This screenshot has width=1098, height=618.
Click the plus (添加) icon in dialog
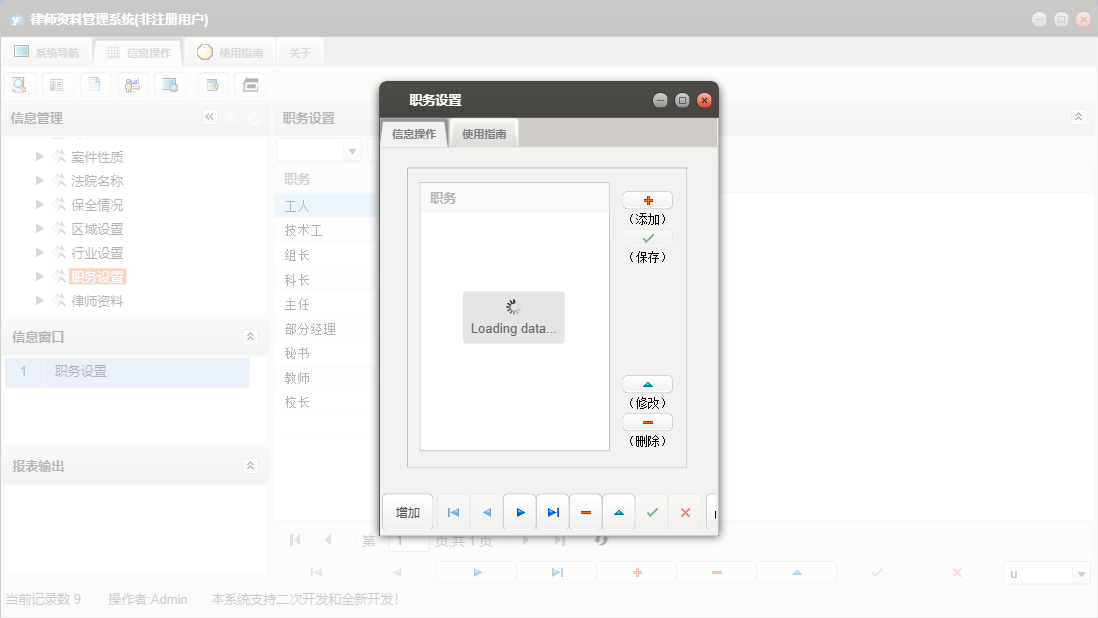647,200
